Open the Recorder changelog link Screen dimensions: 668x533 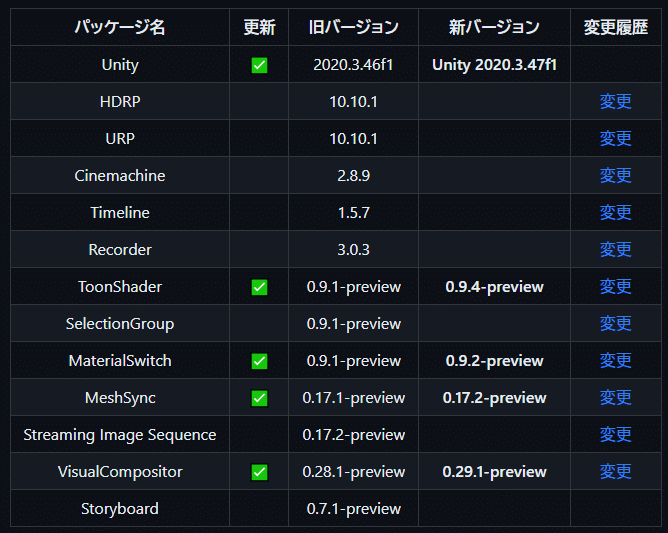pos(615,250)
